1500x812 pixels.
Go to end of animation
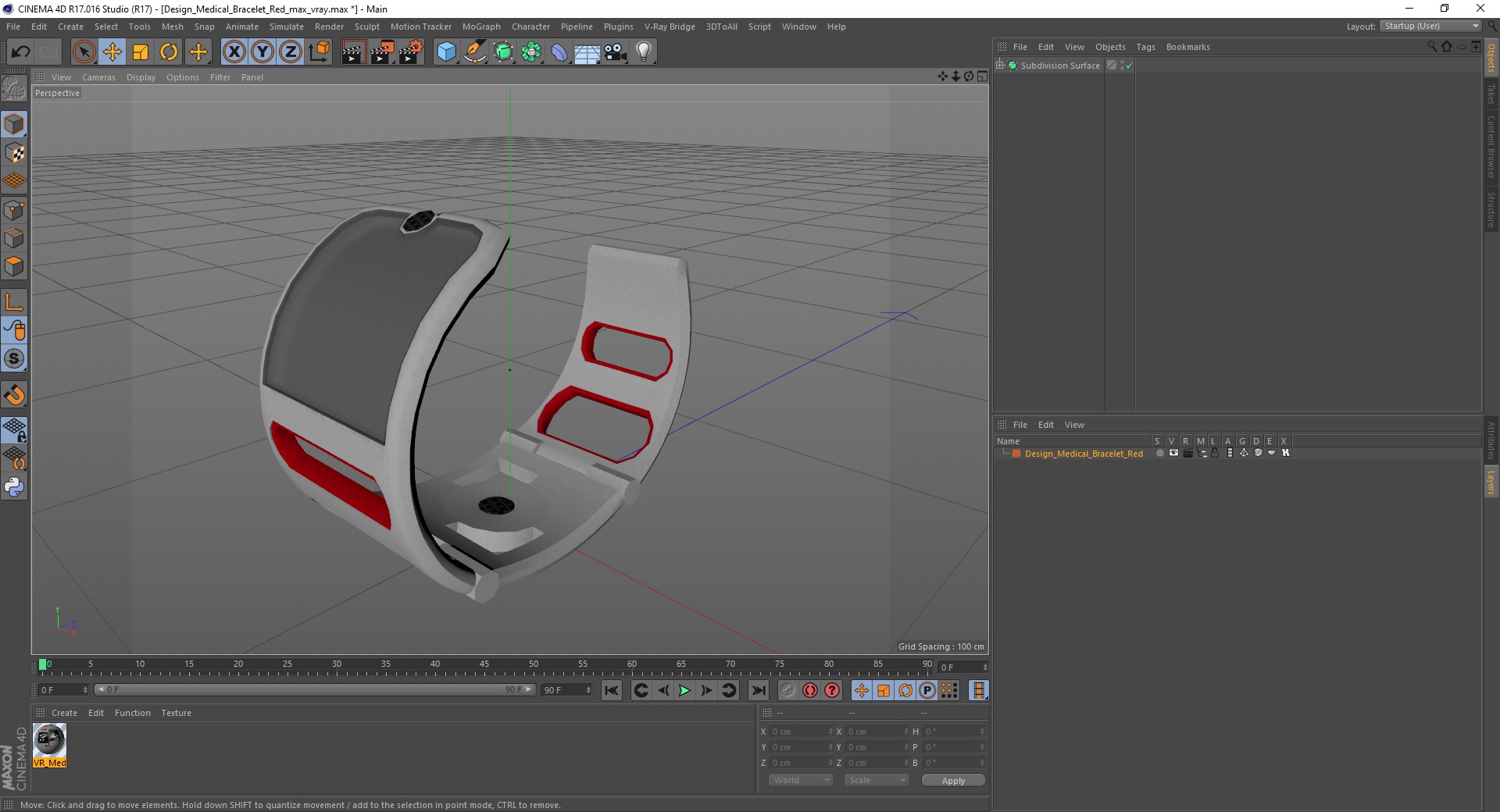pos(759,690)
